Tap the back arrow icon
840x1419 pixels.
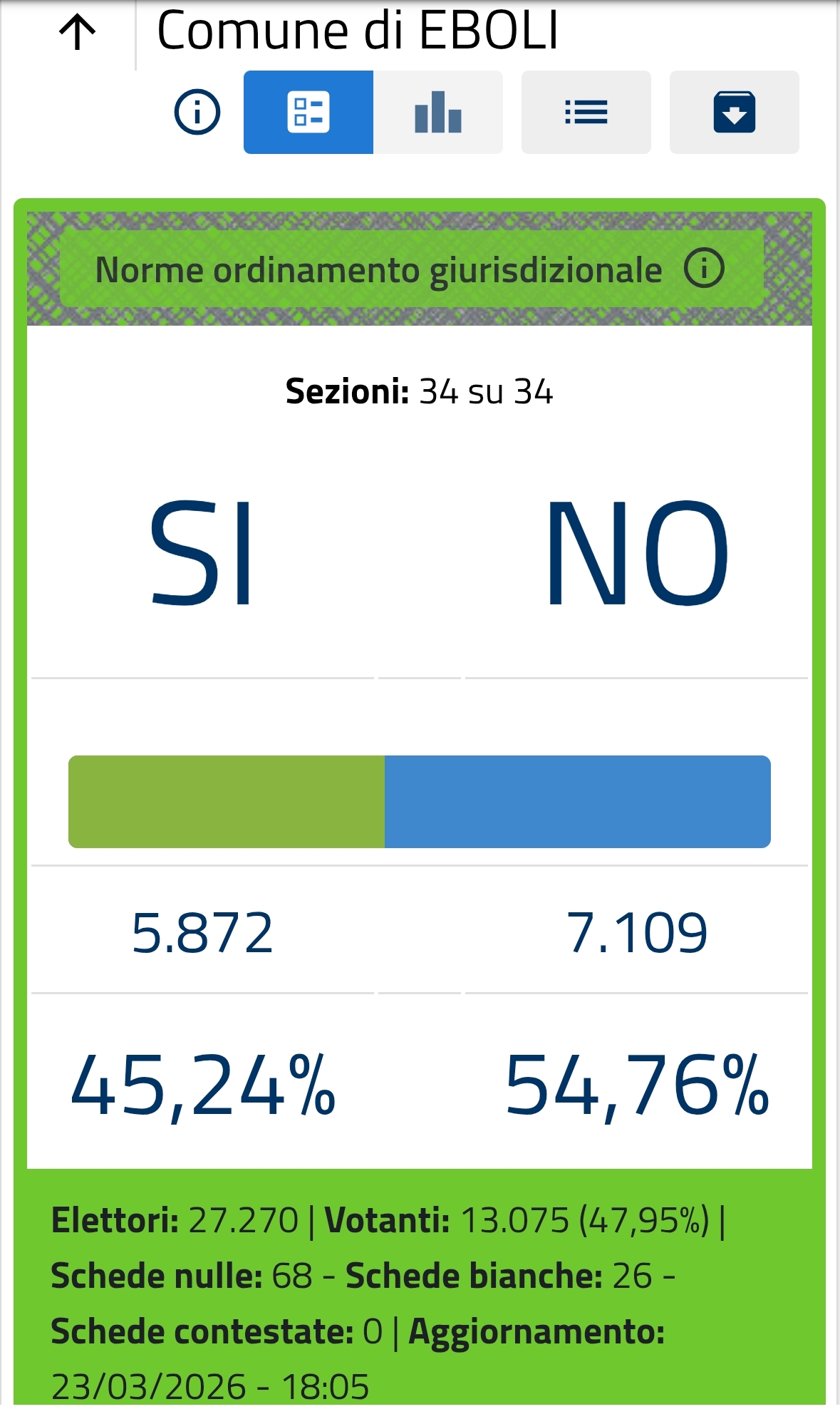[77, 33]
